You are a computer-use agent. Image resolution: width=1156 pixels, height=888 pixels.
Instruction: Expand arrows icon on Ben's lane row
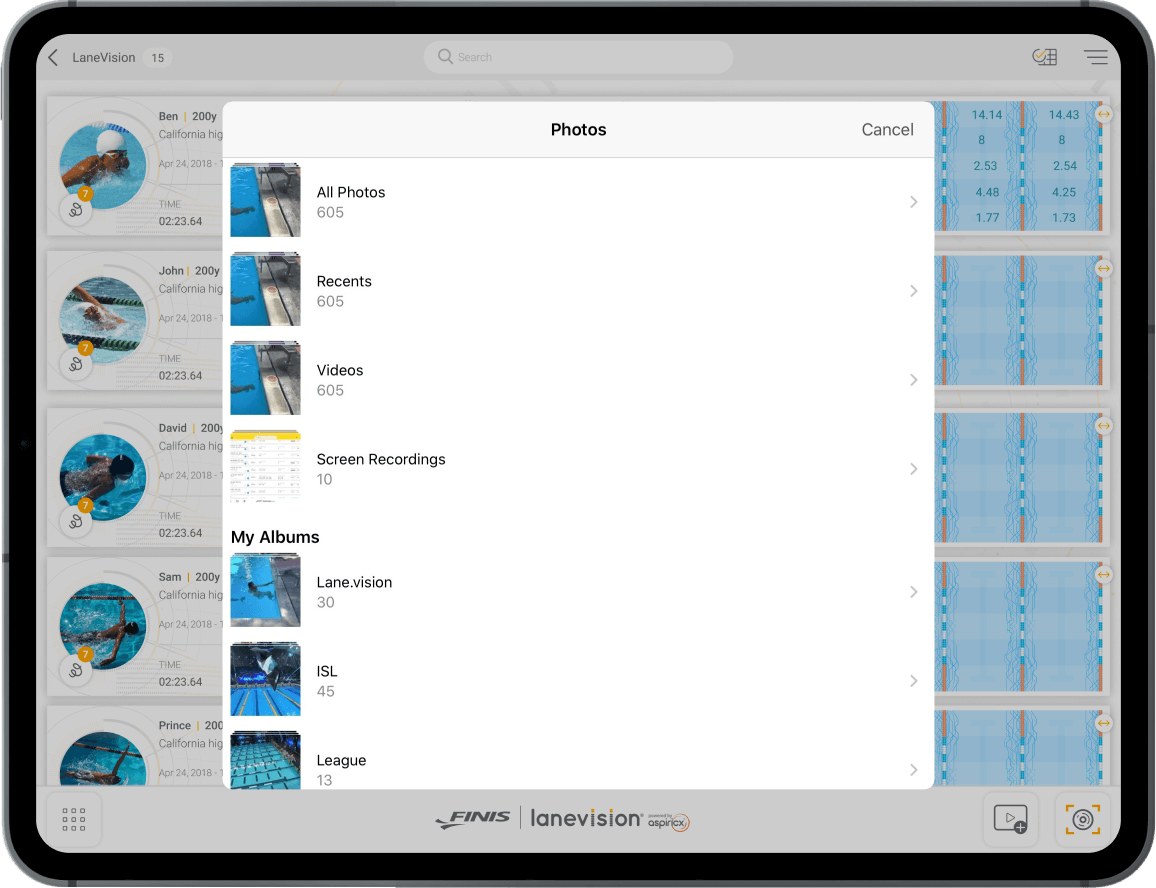[x=1103, y=114]
